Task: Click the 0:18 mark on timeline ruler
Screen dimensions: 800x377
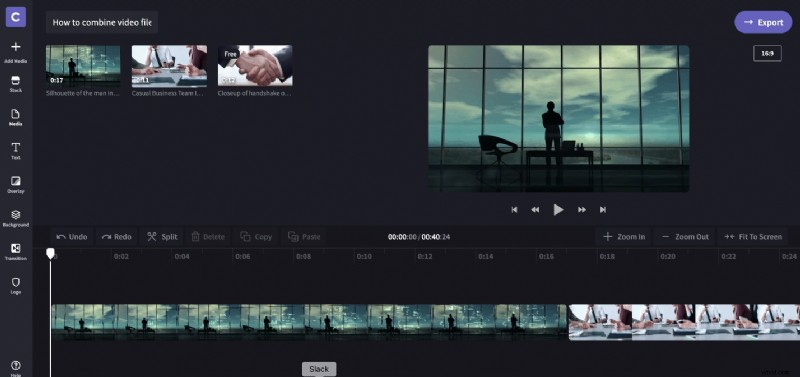Action: pos(607,257)
